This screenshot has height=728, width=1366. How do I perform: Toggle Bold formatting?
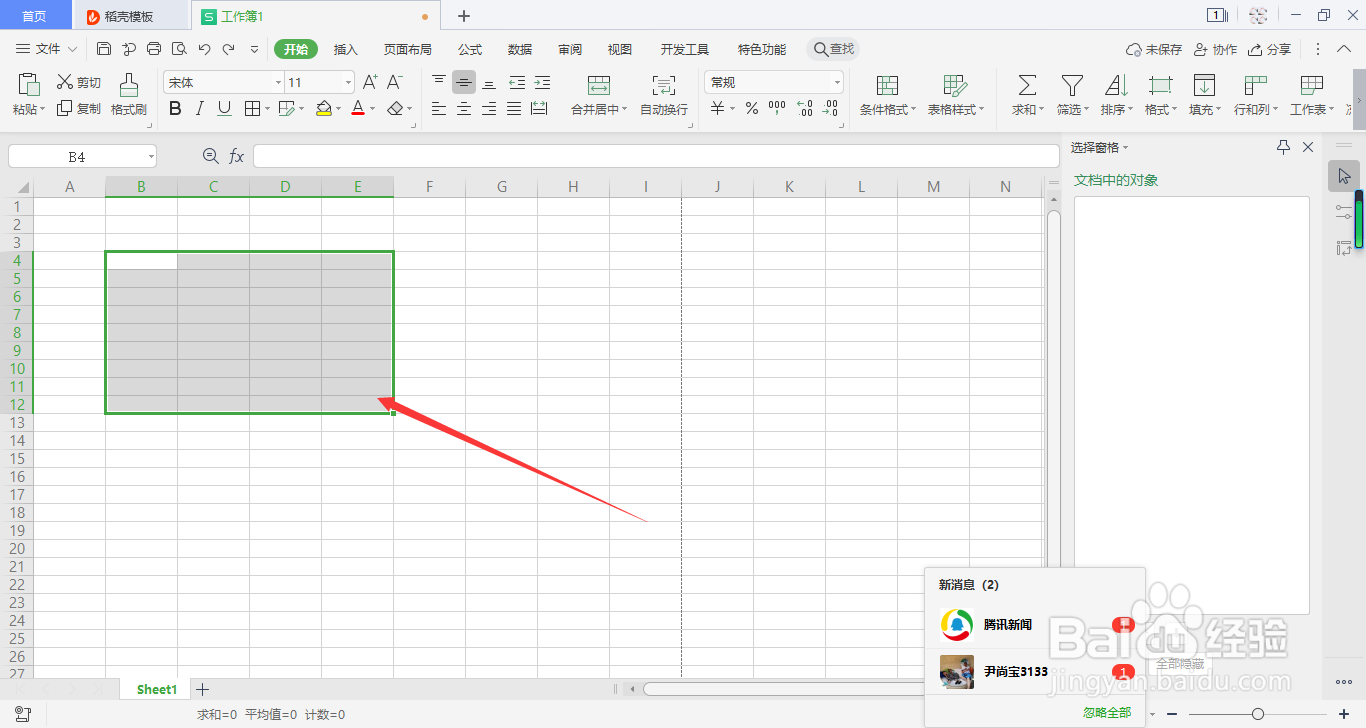pyautogui.click(x=176, y=108)
